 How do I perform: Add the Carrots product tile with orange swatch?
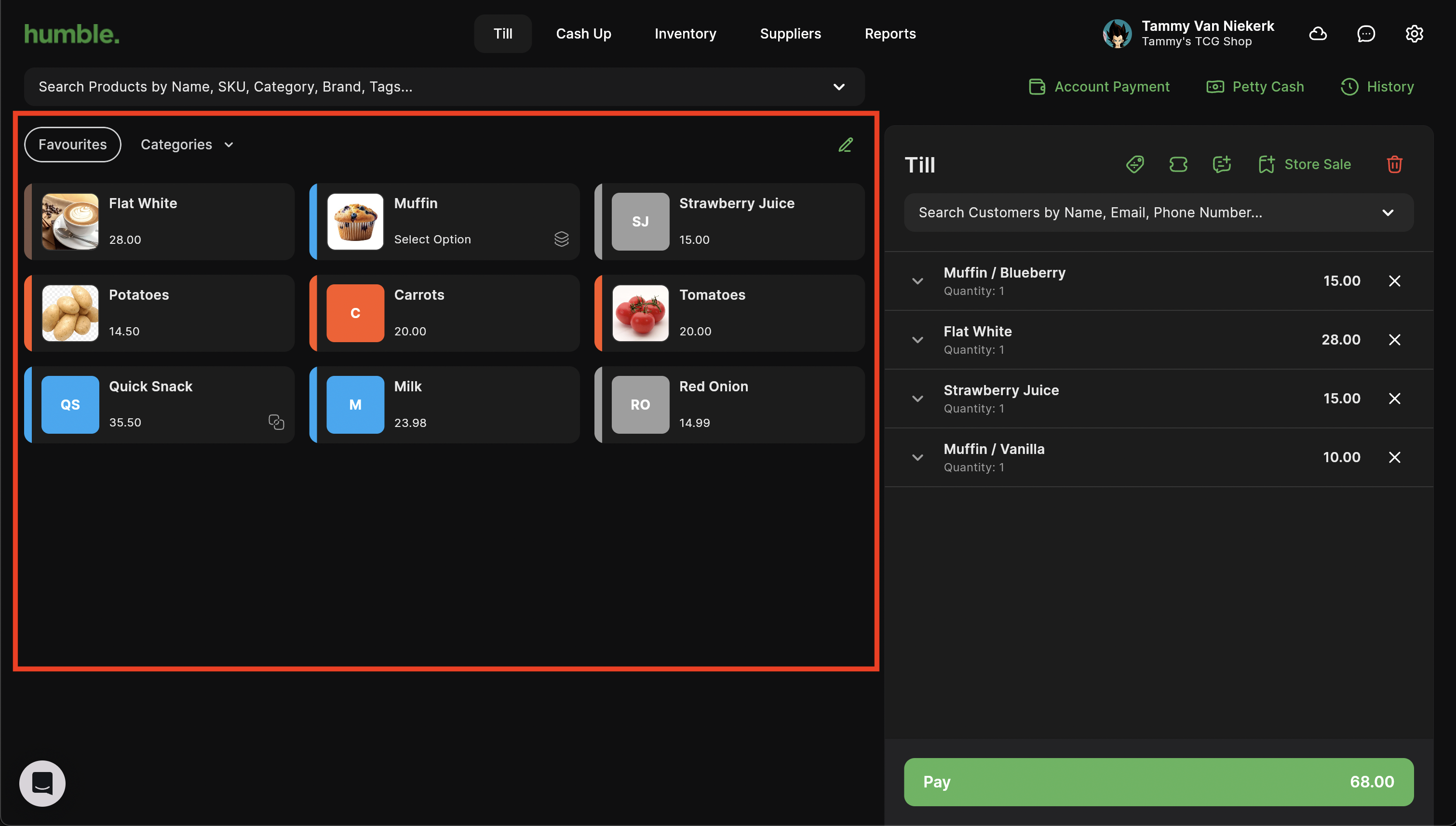coord(445,313)
